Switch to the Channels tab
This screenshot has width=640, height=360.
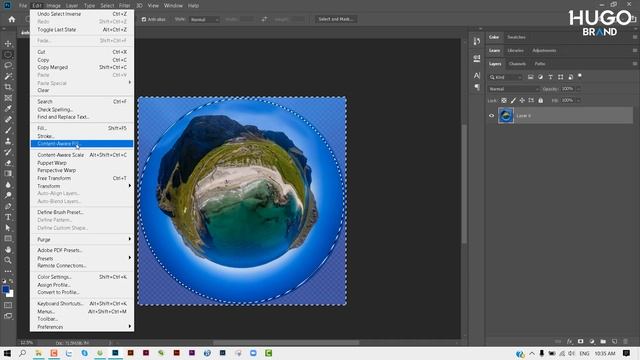[x=517, y=64]
